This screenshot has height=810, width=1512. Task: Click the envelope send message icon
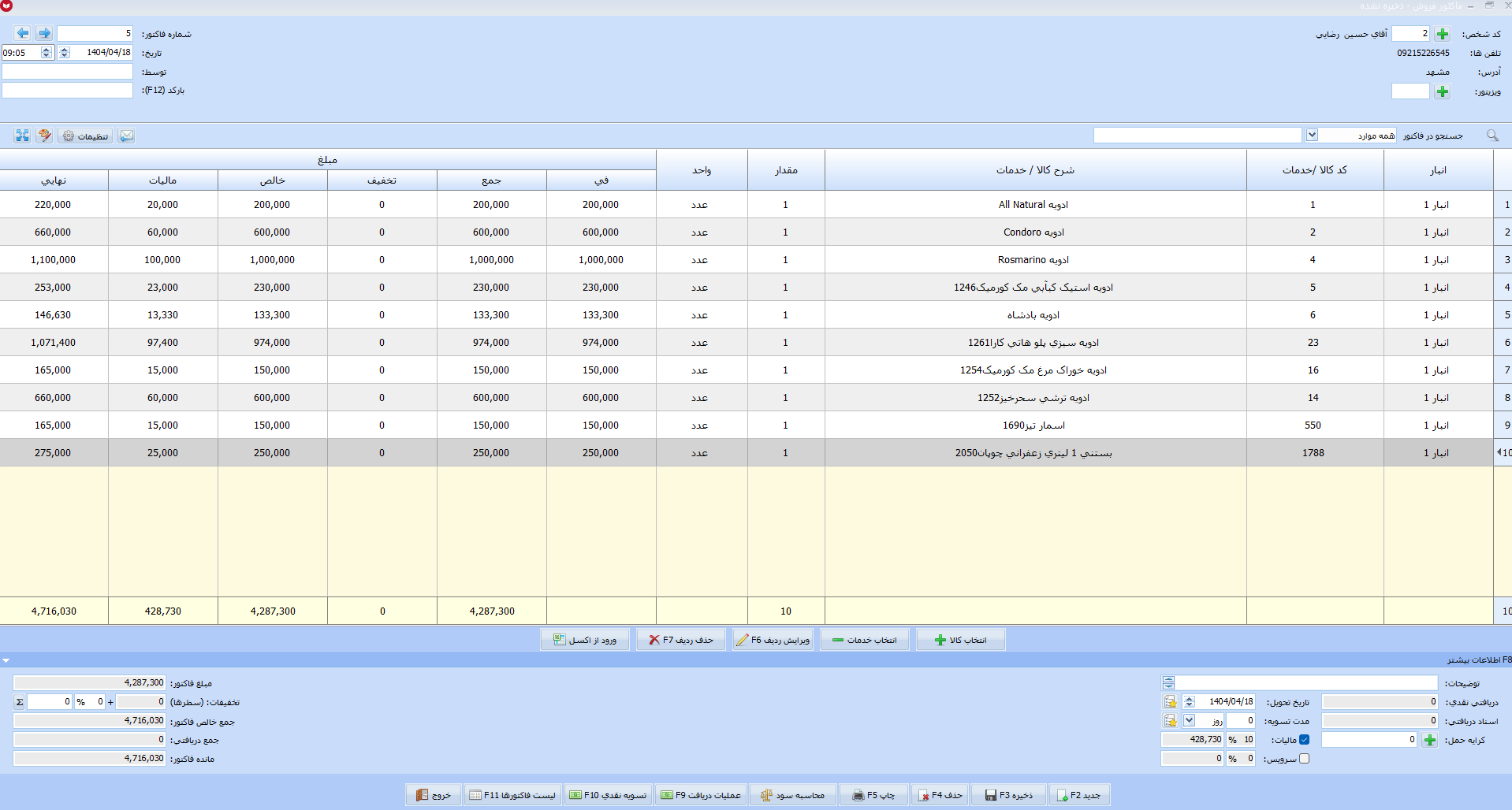click(127, 136)
